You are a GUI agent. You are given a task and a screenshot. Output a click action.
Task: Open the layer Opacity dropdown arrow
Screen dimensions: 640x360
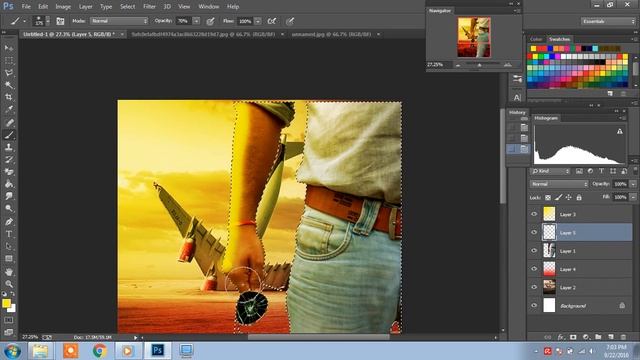[x=633, y=184]
